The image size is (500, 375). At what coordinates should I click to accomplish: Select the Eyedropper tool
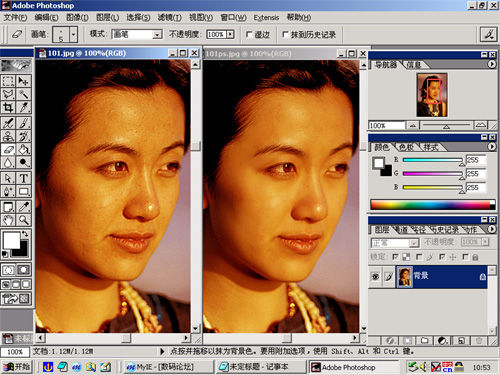coord(23,207)
